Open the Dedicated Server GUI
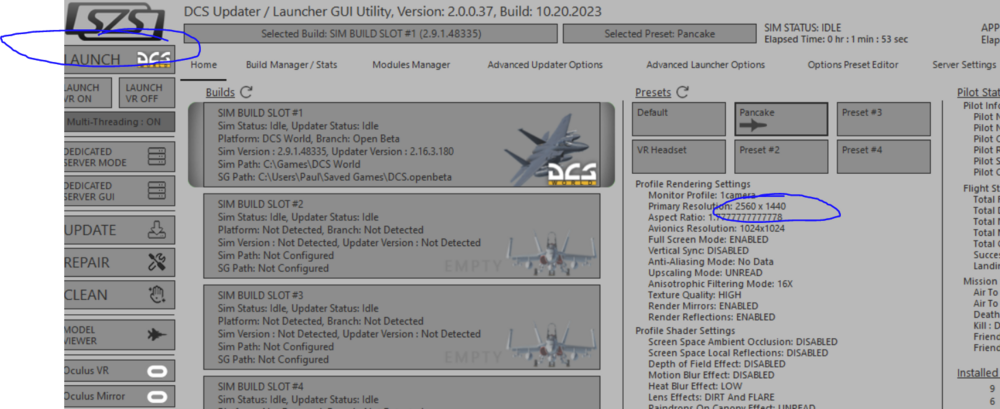This screenshot has width=1000, height=409. pyautogui.click(x=119, y=190)
